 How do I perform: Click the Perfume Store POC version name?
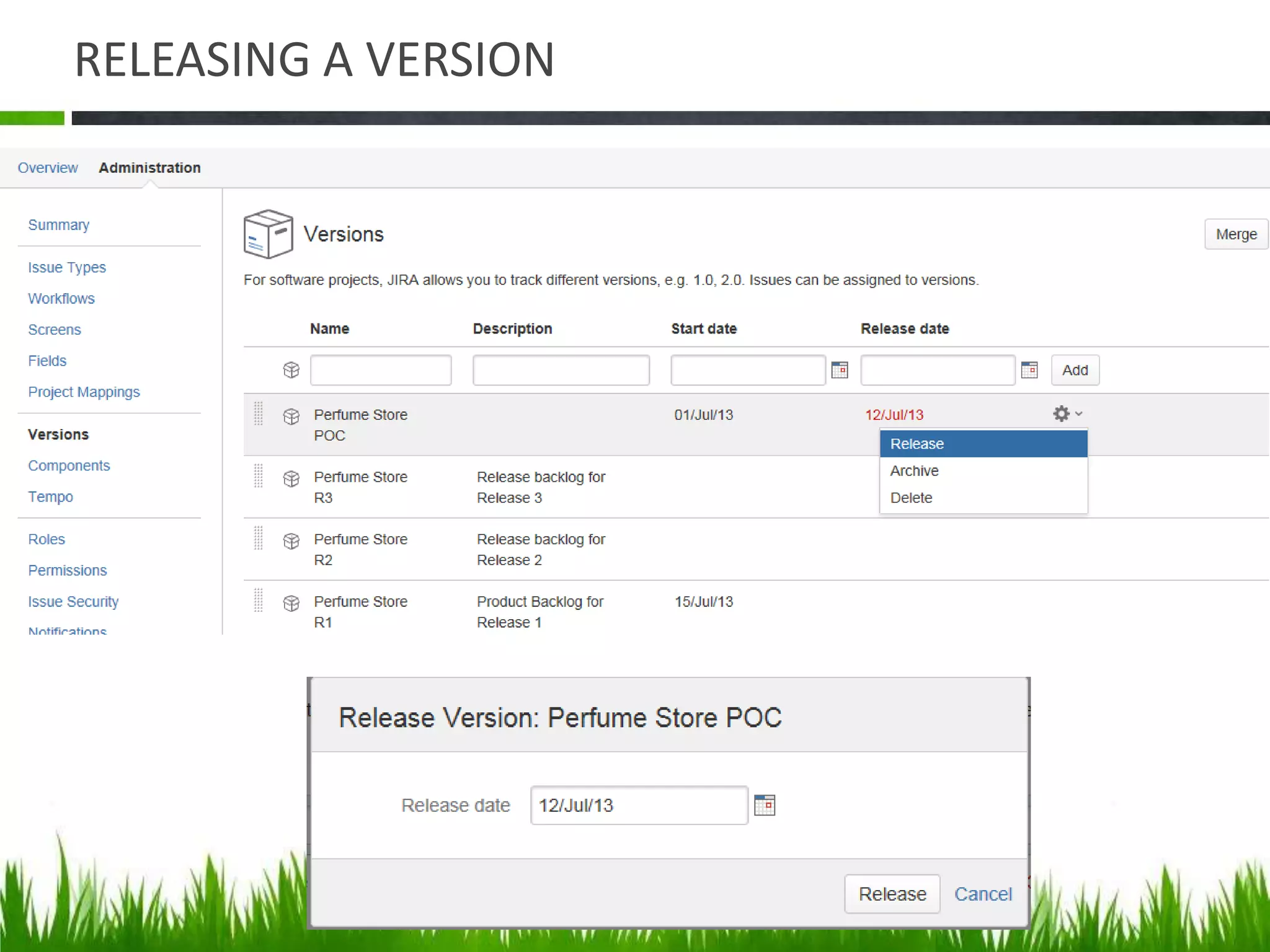pos(361,425)
